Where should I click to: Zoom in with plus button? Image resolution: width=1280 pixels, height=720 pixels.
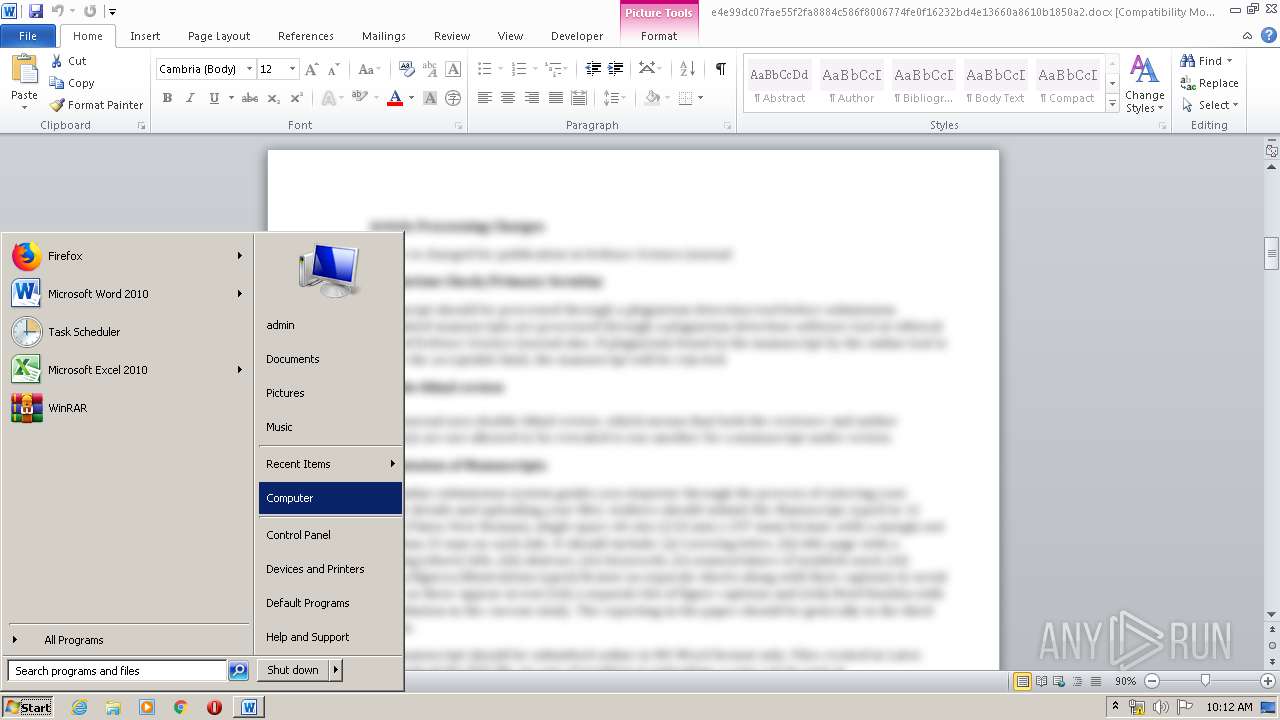[x=1267, y=681]
